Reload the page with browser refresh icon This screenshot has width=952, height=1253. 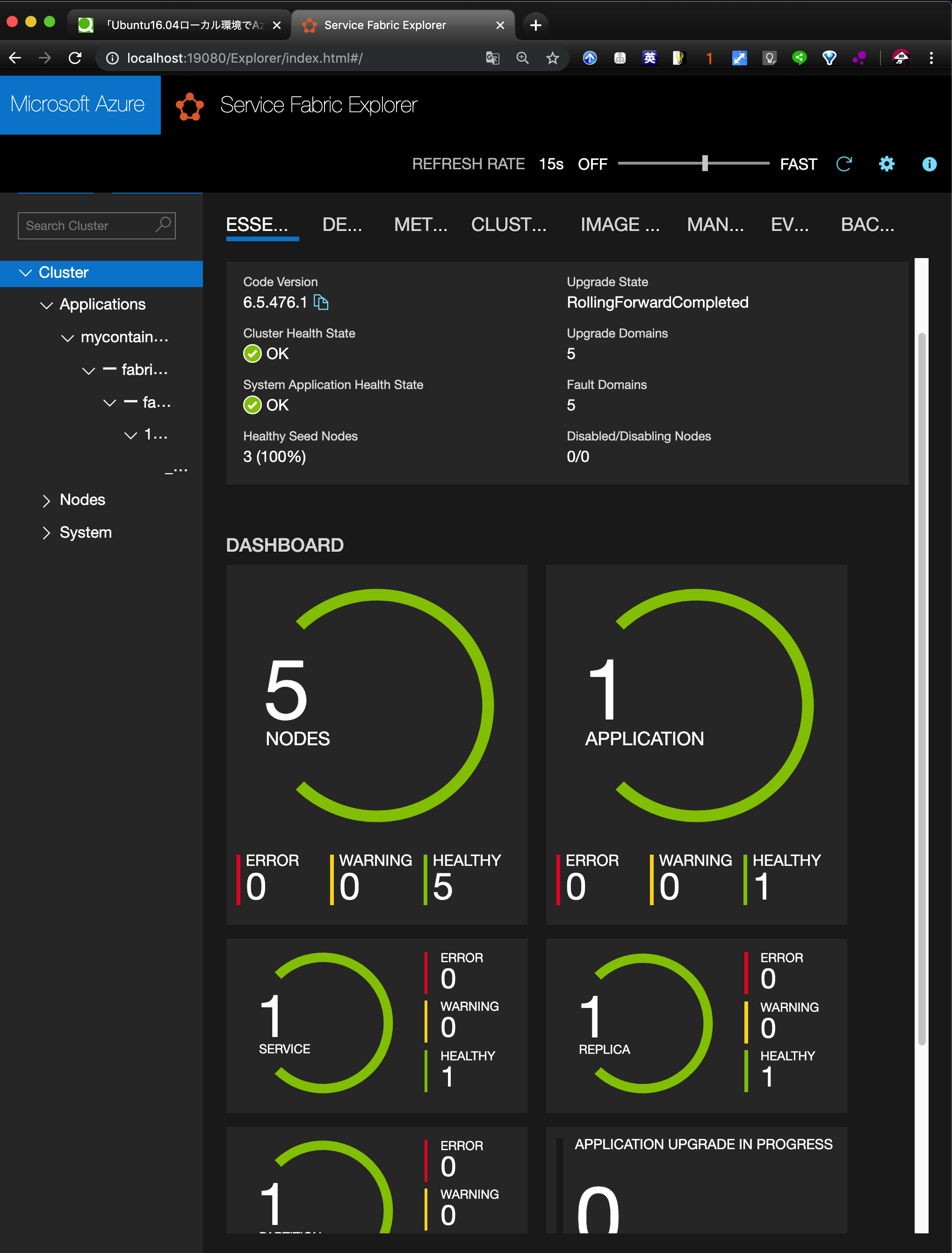point(75,58)
